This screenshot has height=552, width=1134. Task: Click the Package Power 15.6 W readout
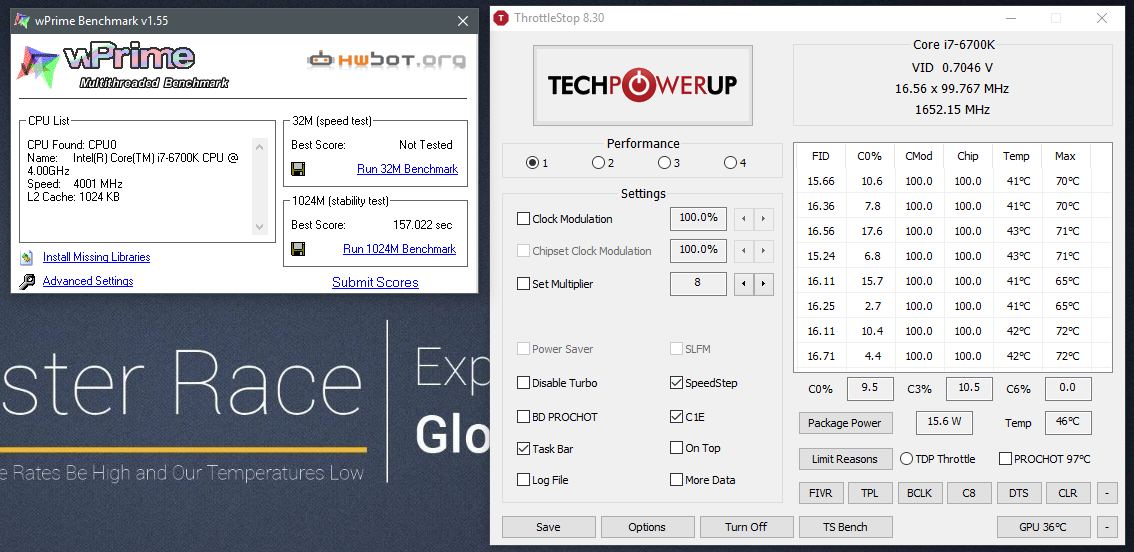944,423
